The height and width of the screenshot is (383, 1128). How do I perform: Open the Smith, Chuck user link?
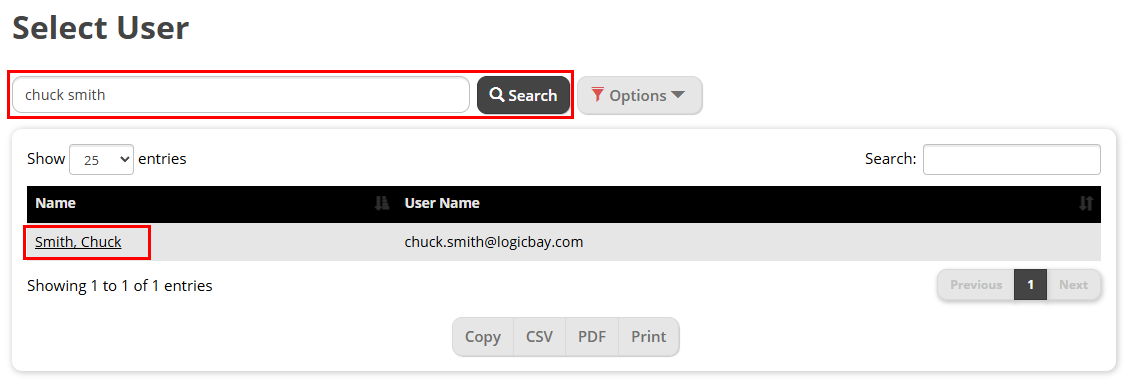click(x=78, y=243)
